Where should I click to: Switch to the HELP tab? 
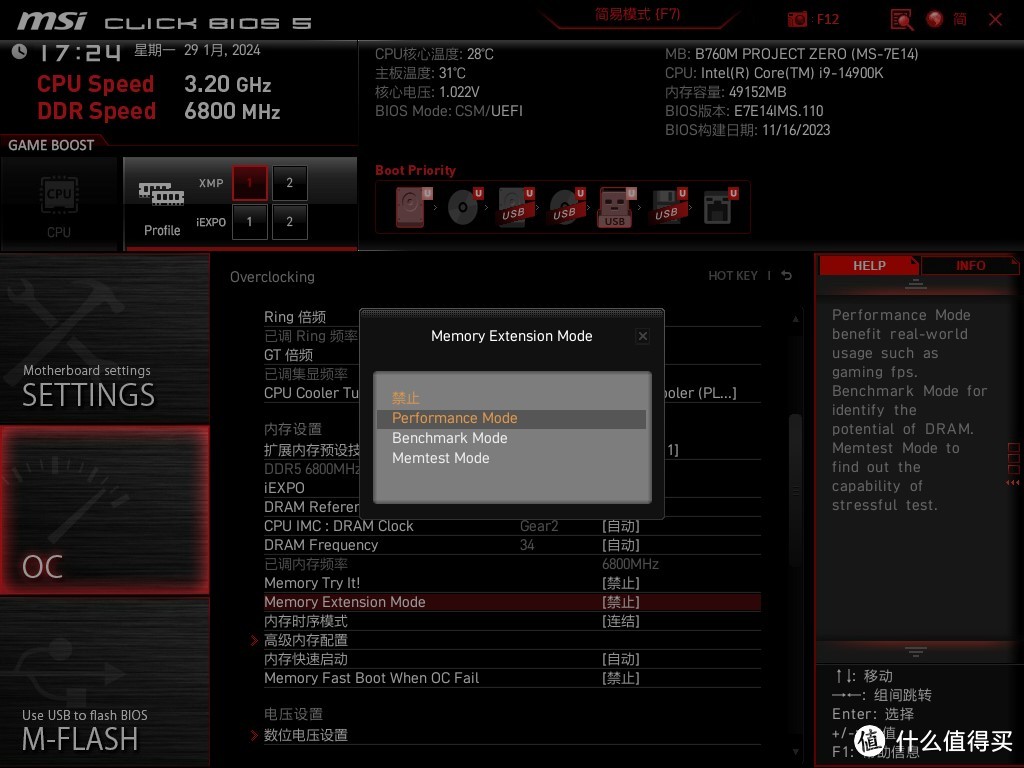(869, 266)
